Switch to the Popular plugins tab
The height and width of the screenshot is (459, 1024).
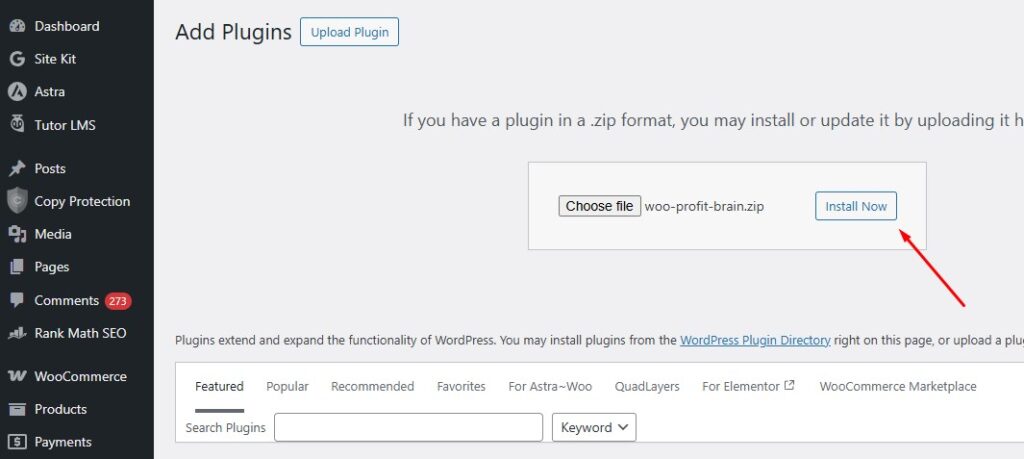(287, 386)
